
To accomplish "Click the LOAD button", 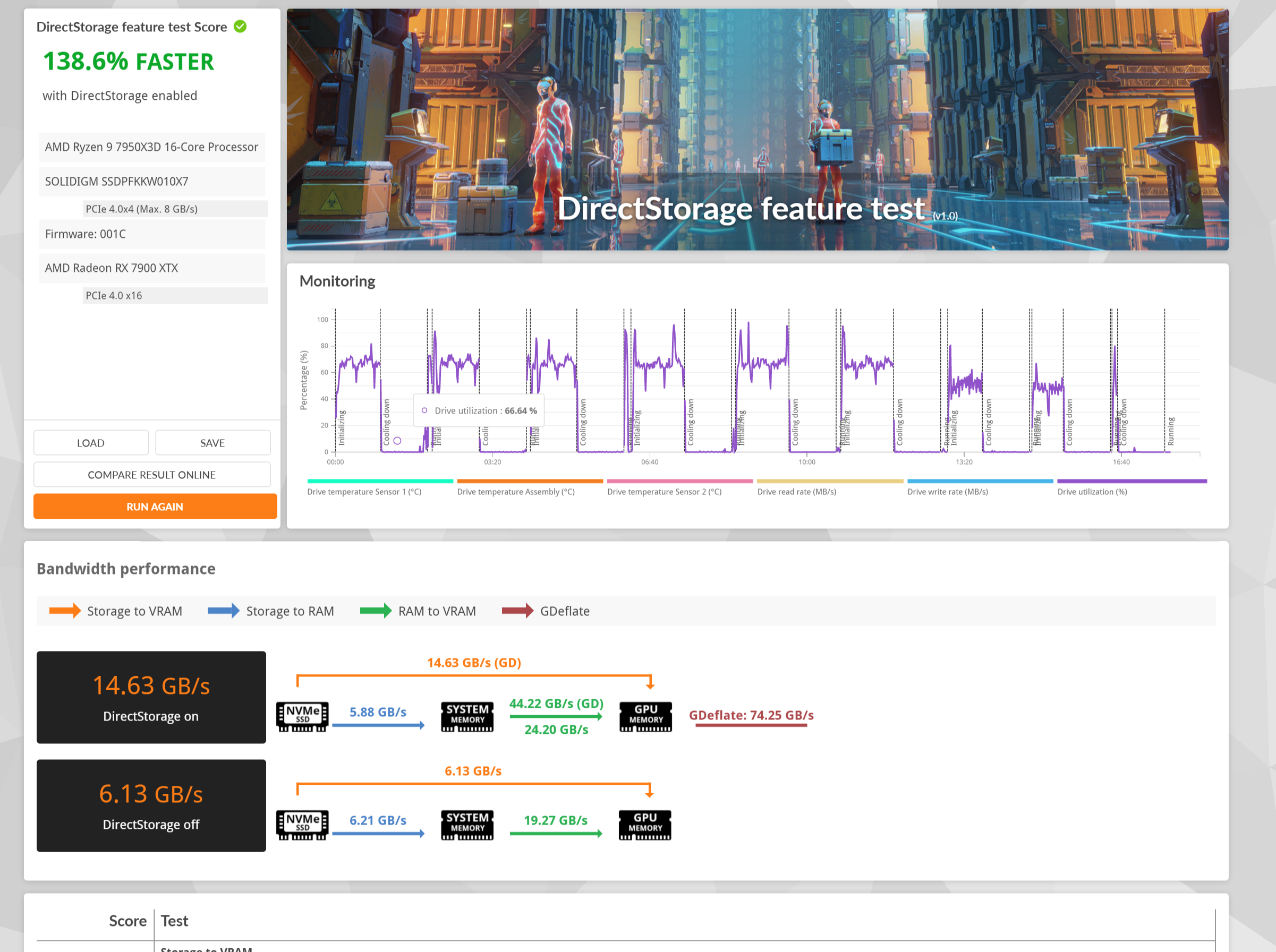I will 91,443.
